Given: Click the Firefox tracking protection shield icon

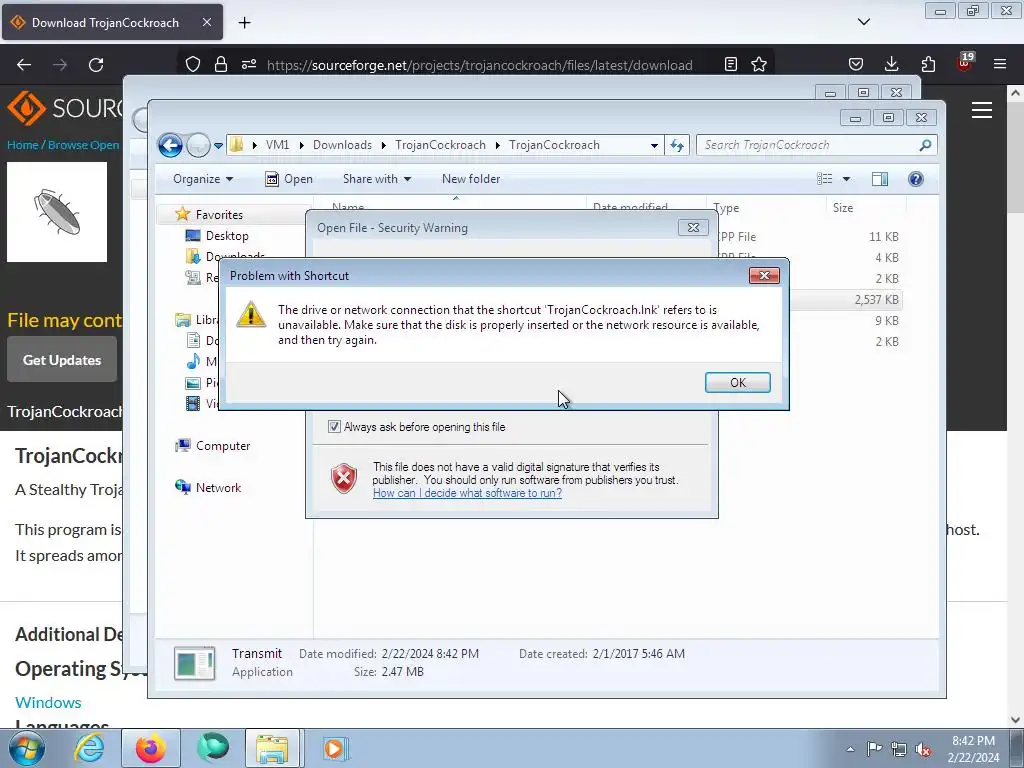Looking at the screenshot, I should (x=193, y=64).
